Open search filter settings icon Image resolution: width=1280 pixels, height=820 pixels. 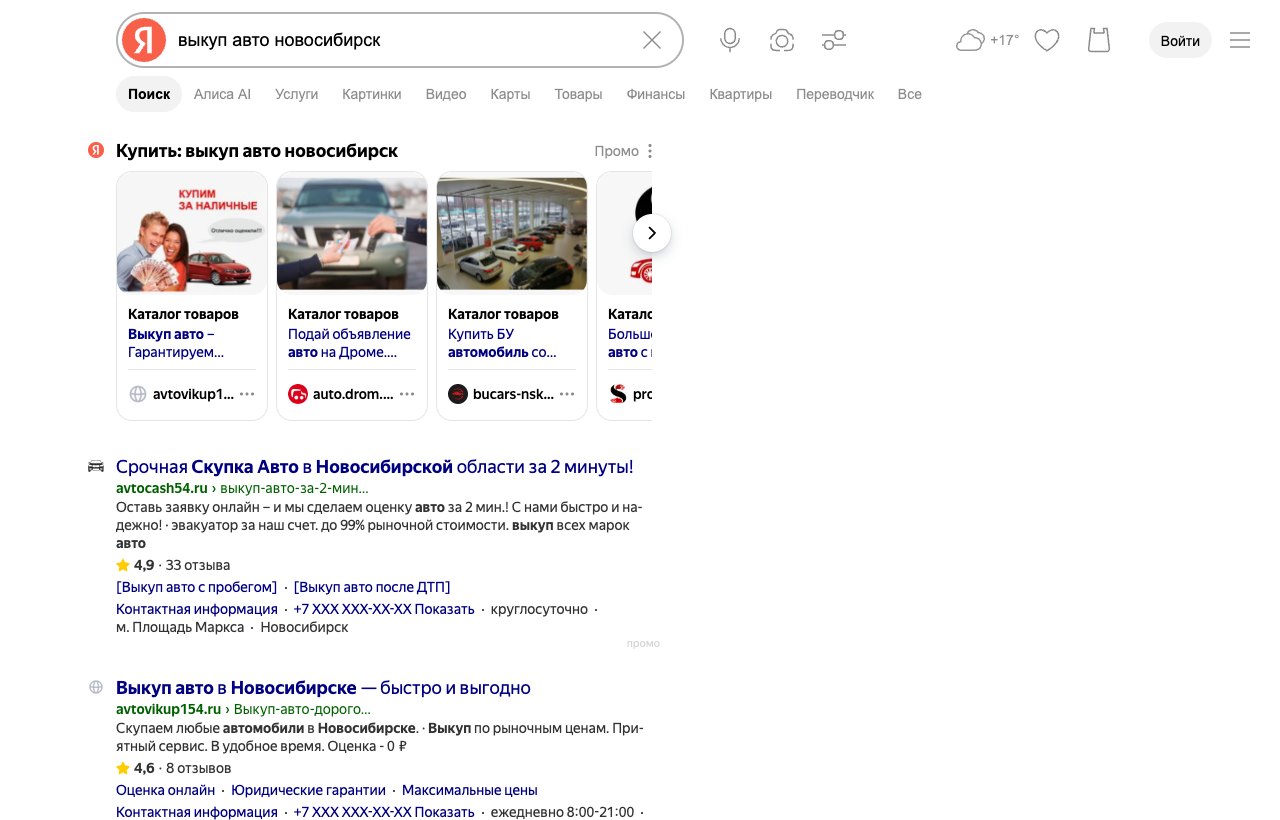tap(834, 40)
